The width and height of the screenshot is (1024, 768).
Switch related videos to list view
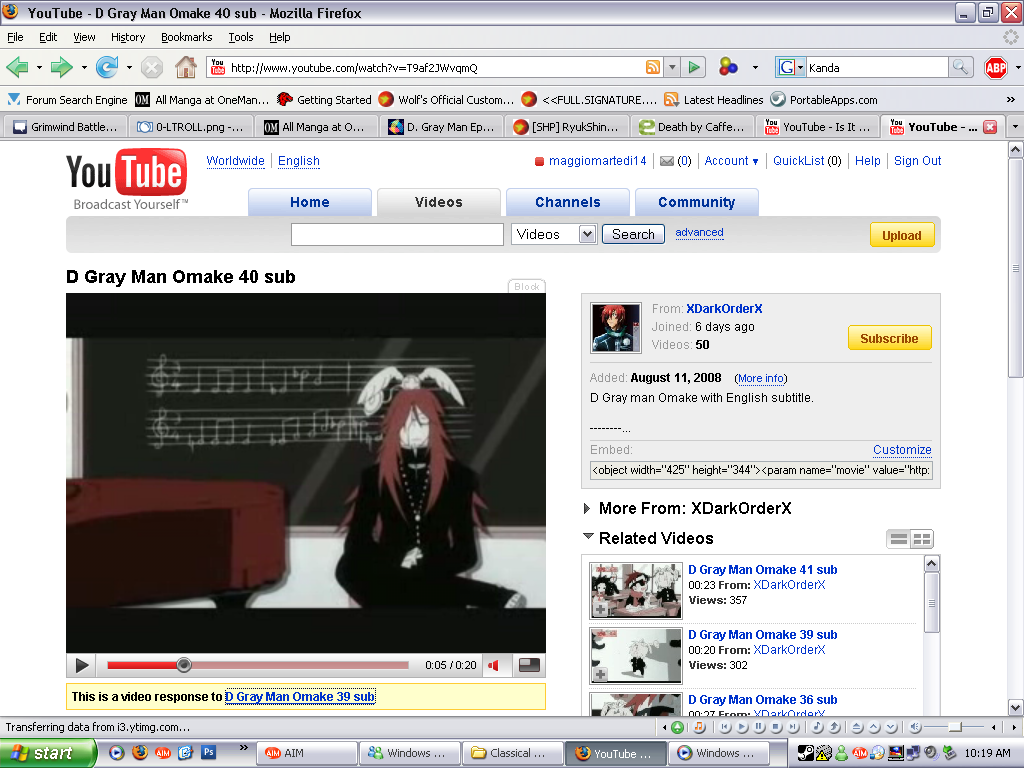[899, 539]
